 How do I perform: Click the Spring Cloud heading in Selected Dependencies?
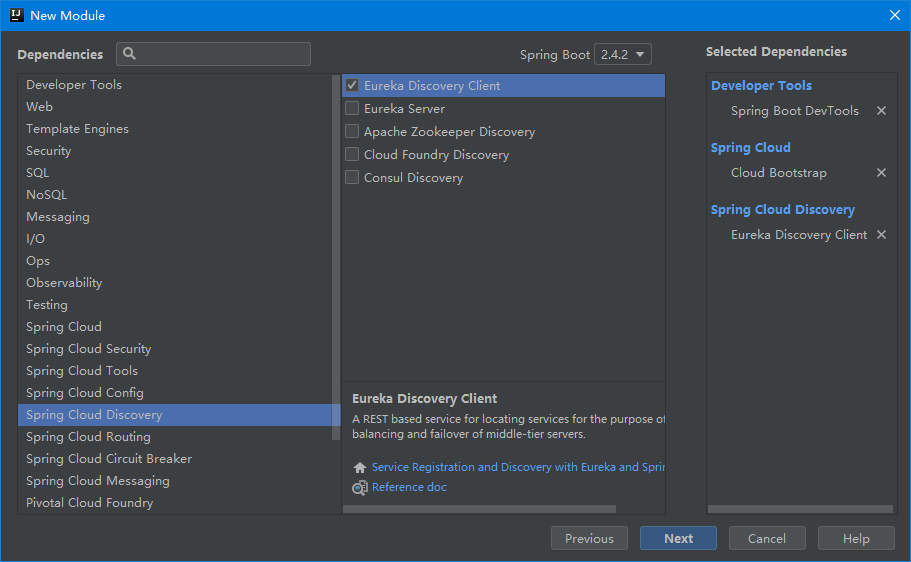[x=751, y=148]
